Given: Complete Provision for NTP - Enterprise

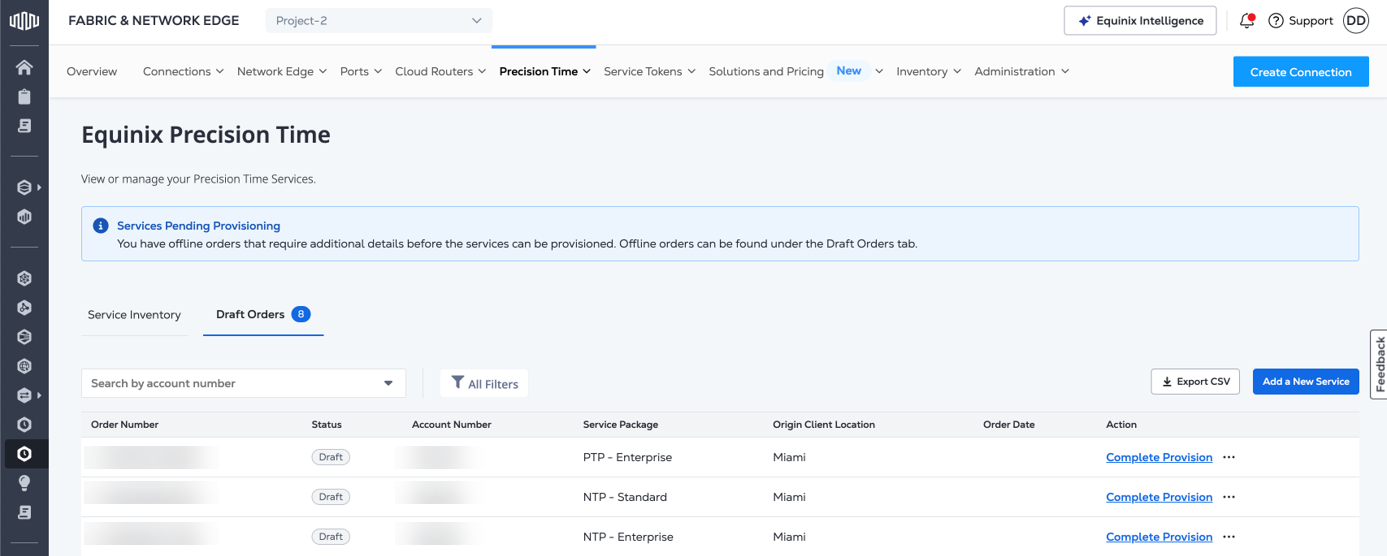Looking at the screenshot, I should pos(1159,537).
